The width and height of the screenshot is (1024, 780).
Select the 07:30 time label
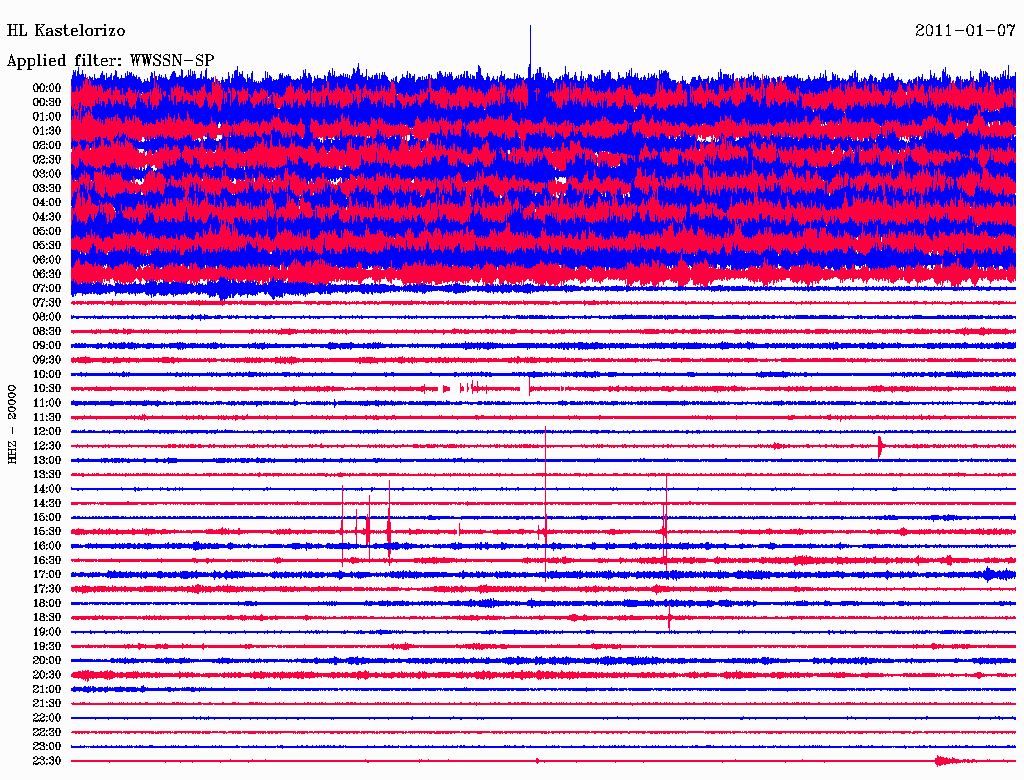47,302
